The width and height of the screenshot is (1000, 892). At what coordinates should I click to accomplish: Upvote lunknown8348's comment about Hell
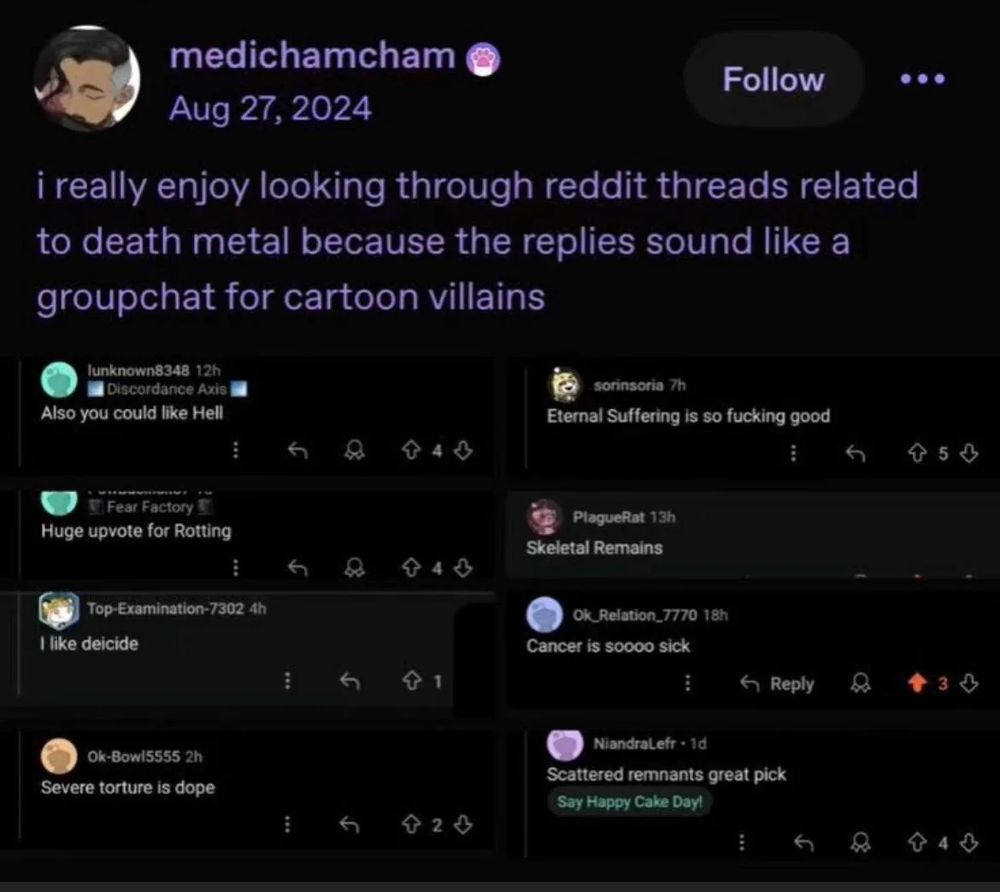409,451
